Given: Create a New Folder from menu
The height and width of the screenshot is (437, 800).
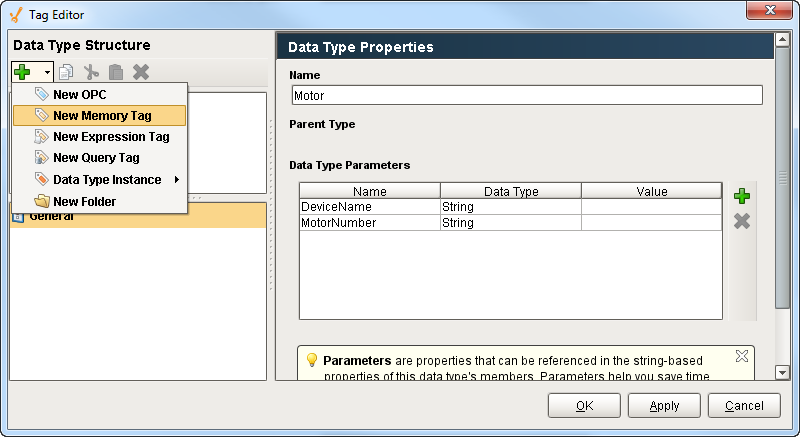Looking at the screenshot, I should click(84, 202).
